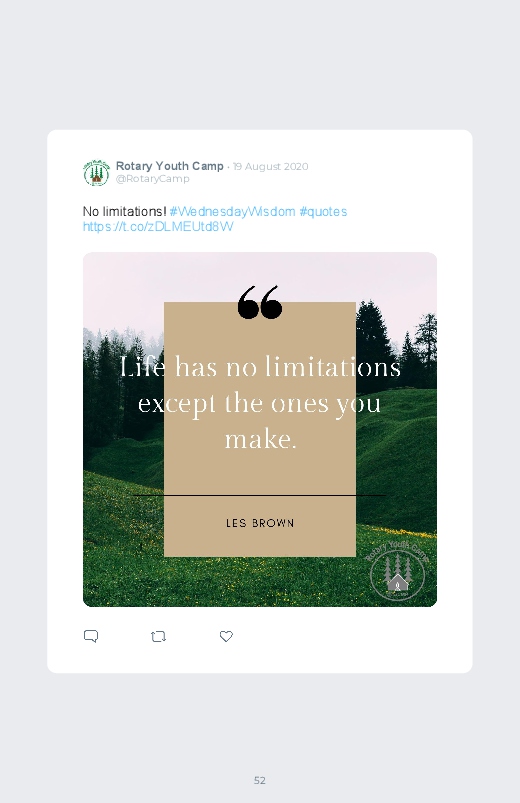The height and width of the screenshot is (803, 520).
Task: Click the reply speech bubble icon
Action: (91, 636)
